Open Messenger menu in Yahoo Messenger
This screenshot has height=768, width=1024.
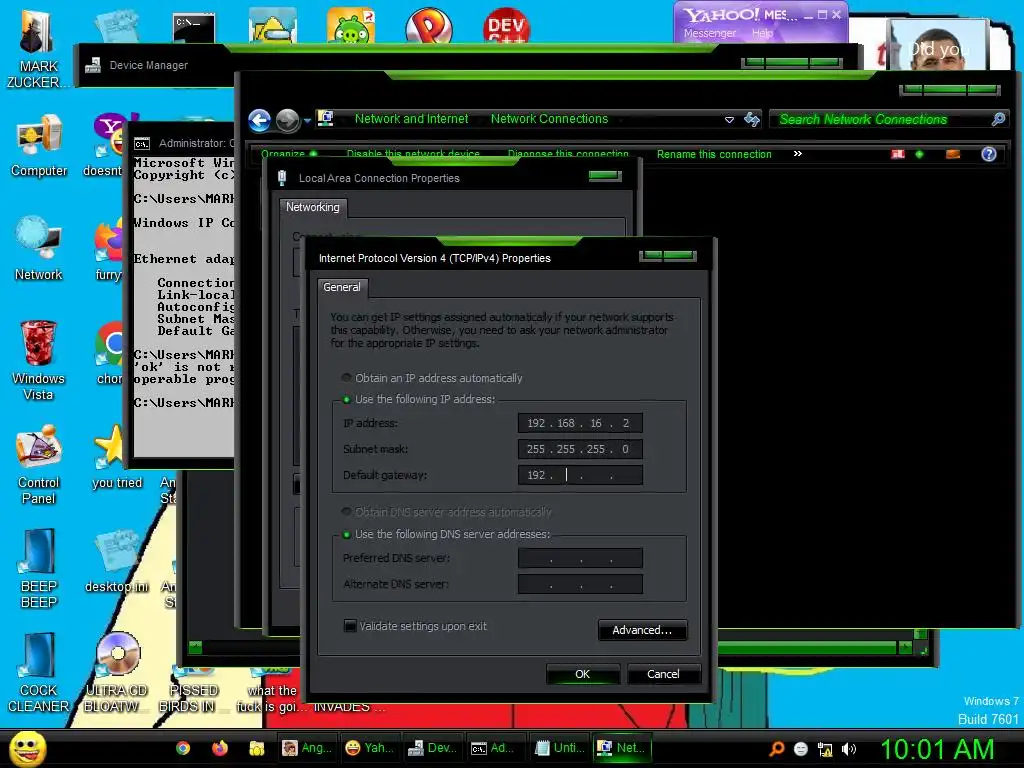[710, 33]
